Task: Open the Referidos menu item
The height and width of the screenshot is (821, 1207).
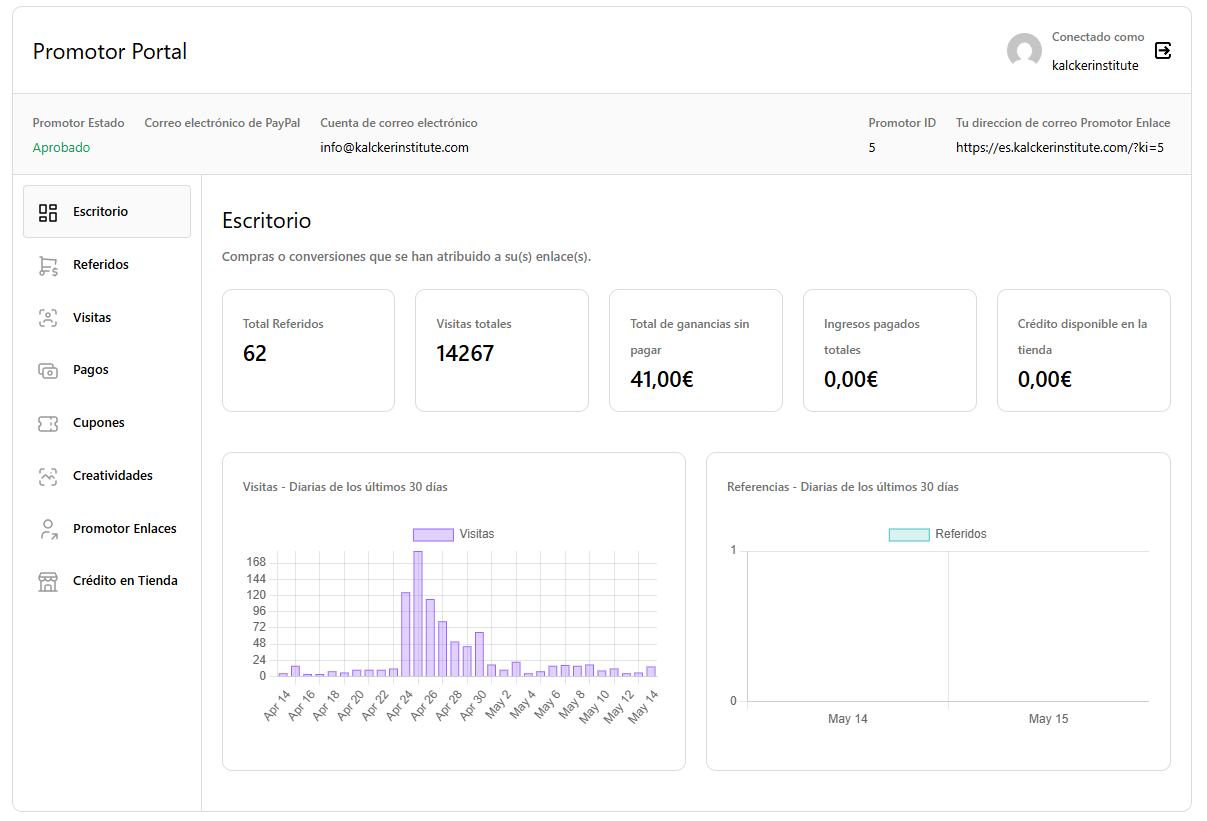Action: (x=101, y=265)
